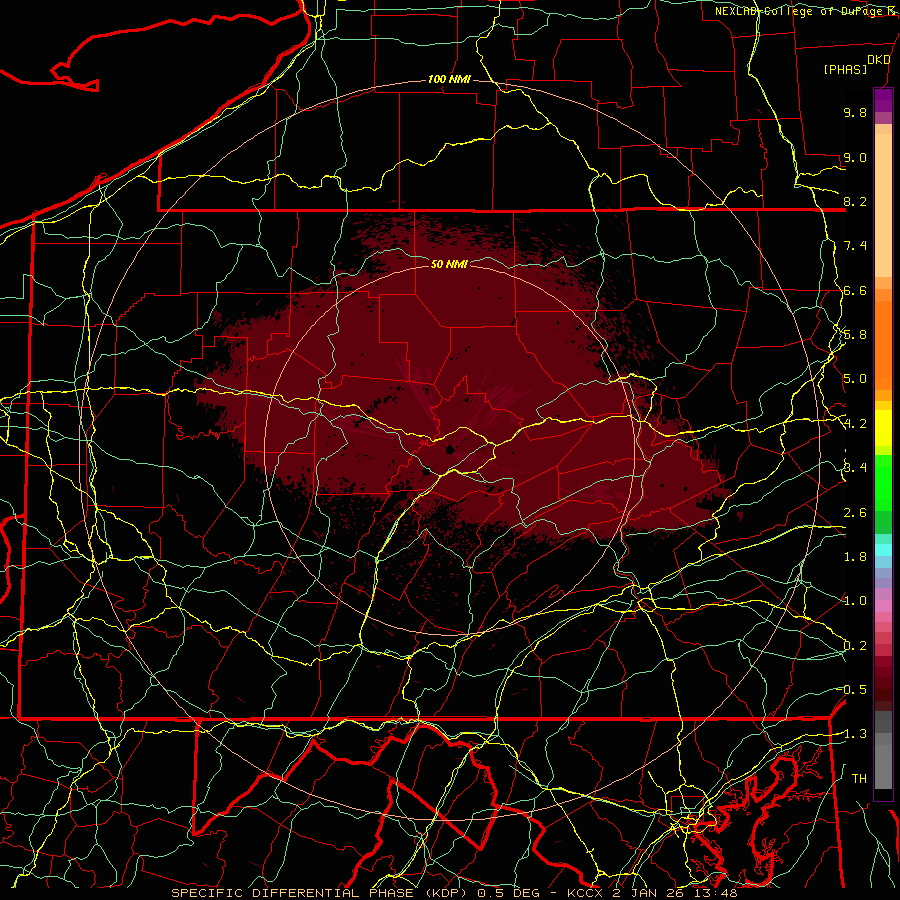The width and height of the screenshot is (900, 900).
Task: Click the 5.8 legend value
Action: point(855,335)
